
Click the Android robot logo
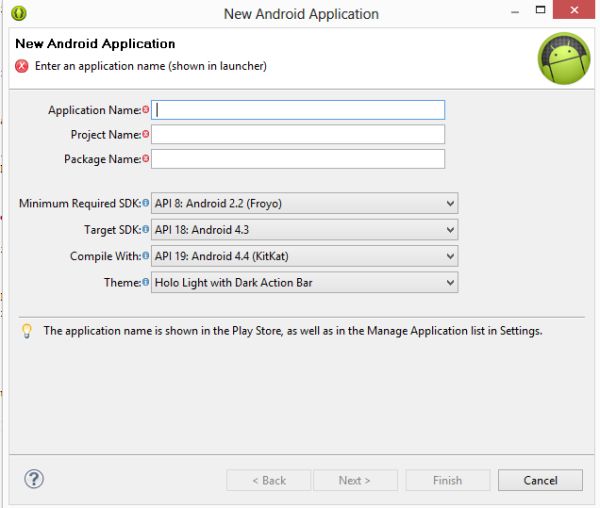tap(563, 59)
